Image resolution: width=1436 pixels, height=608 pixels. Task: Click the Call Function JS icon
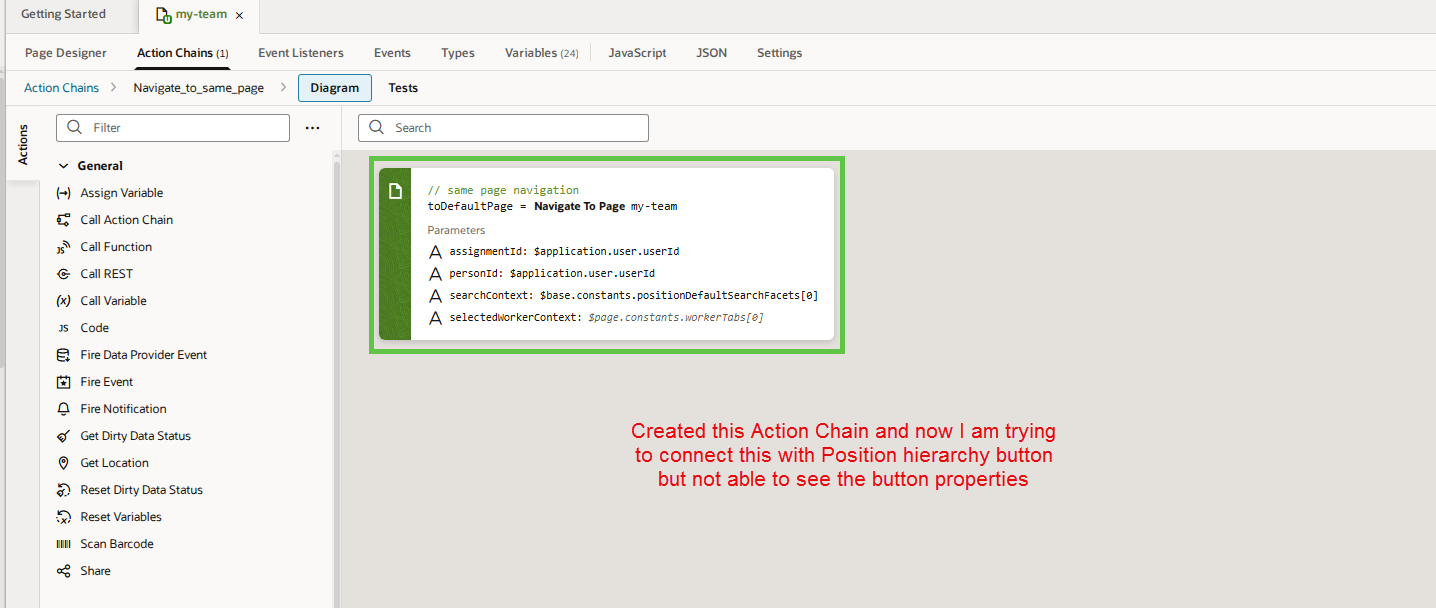tap(64, 247)
